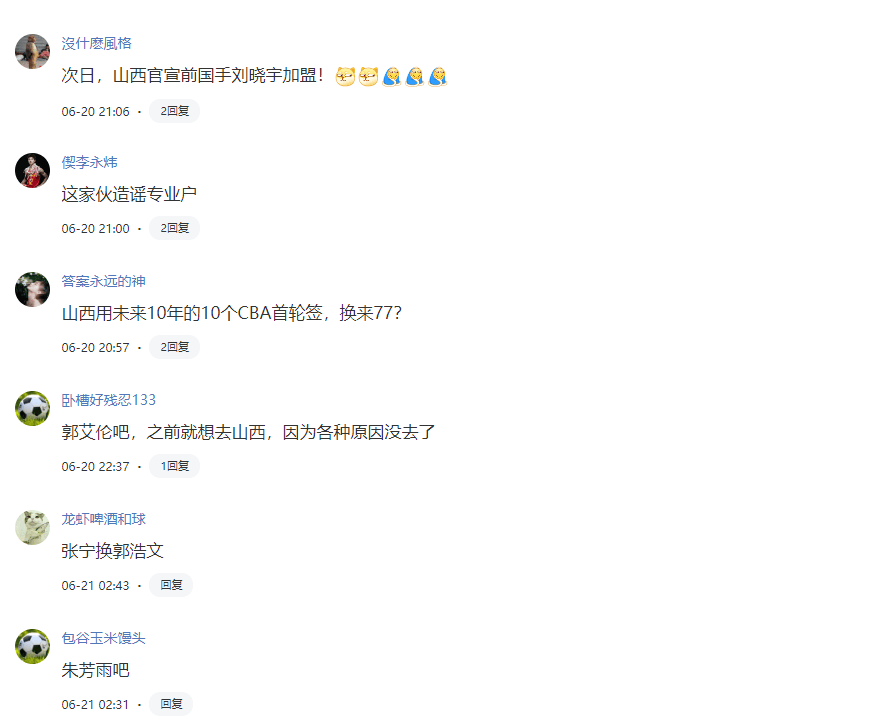Reply to 朱芳雨吧 comment
This screenshot has height=720, width=878.
[171, 704]
